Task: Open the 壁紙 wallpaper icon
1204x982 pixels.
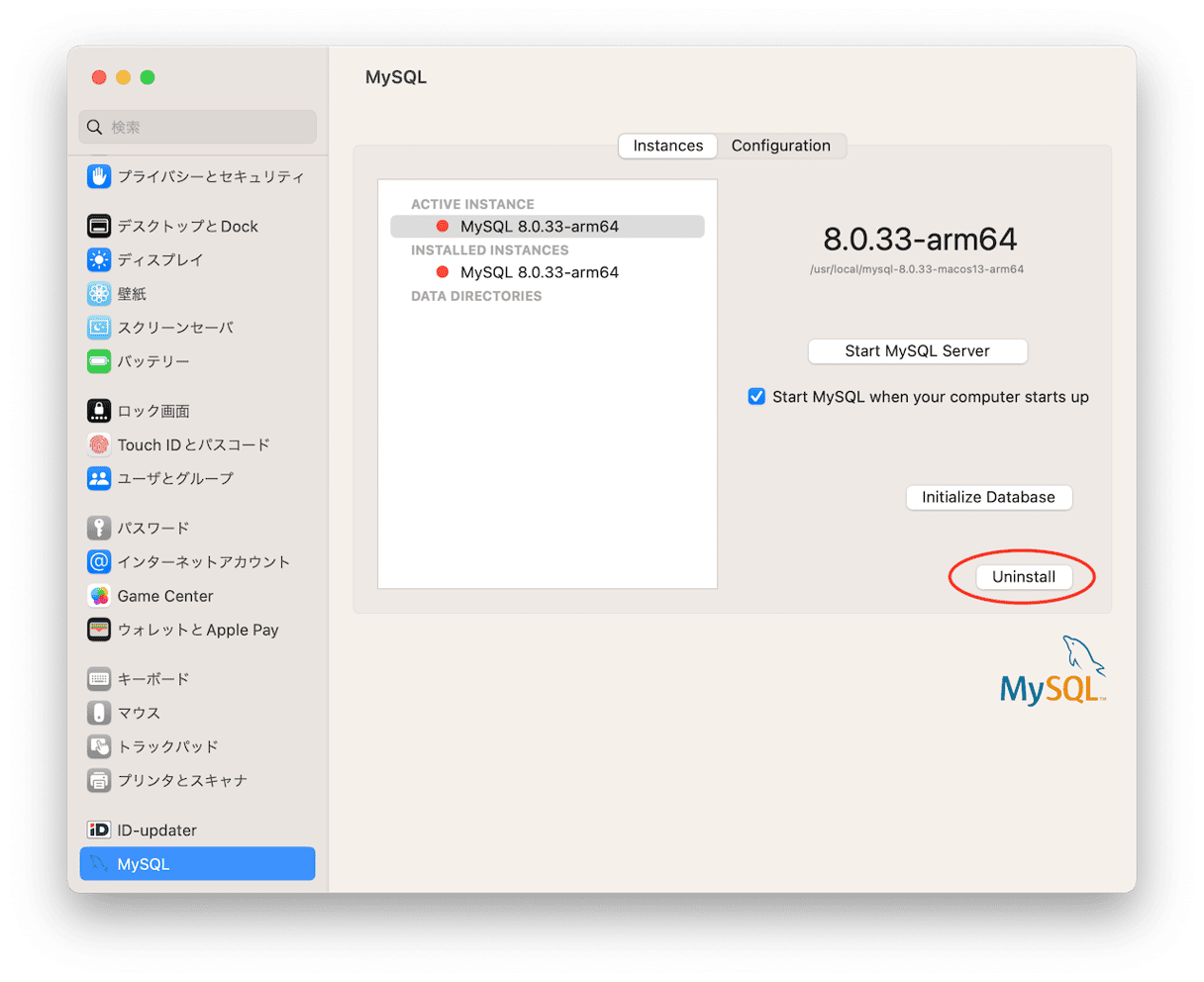Action: pos(99,294)
